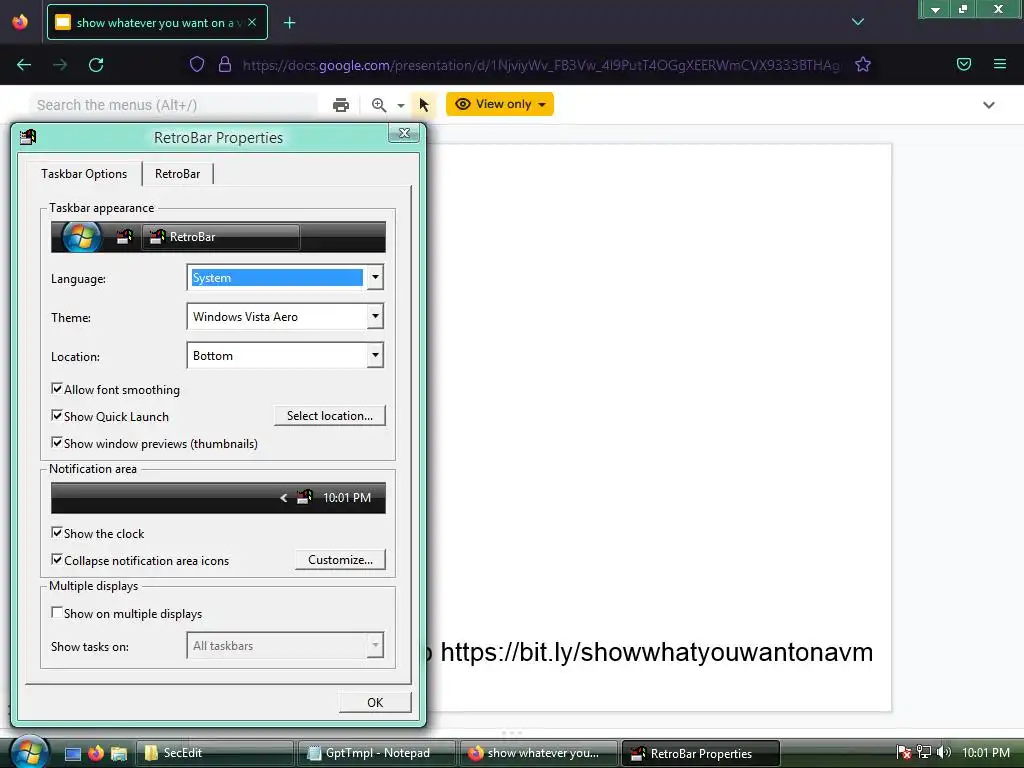
Task: Toggle Show the clock checkbox
Action: click(x=57, y=532)
